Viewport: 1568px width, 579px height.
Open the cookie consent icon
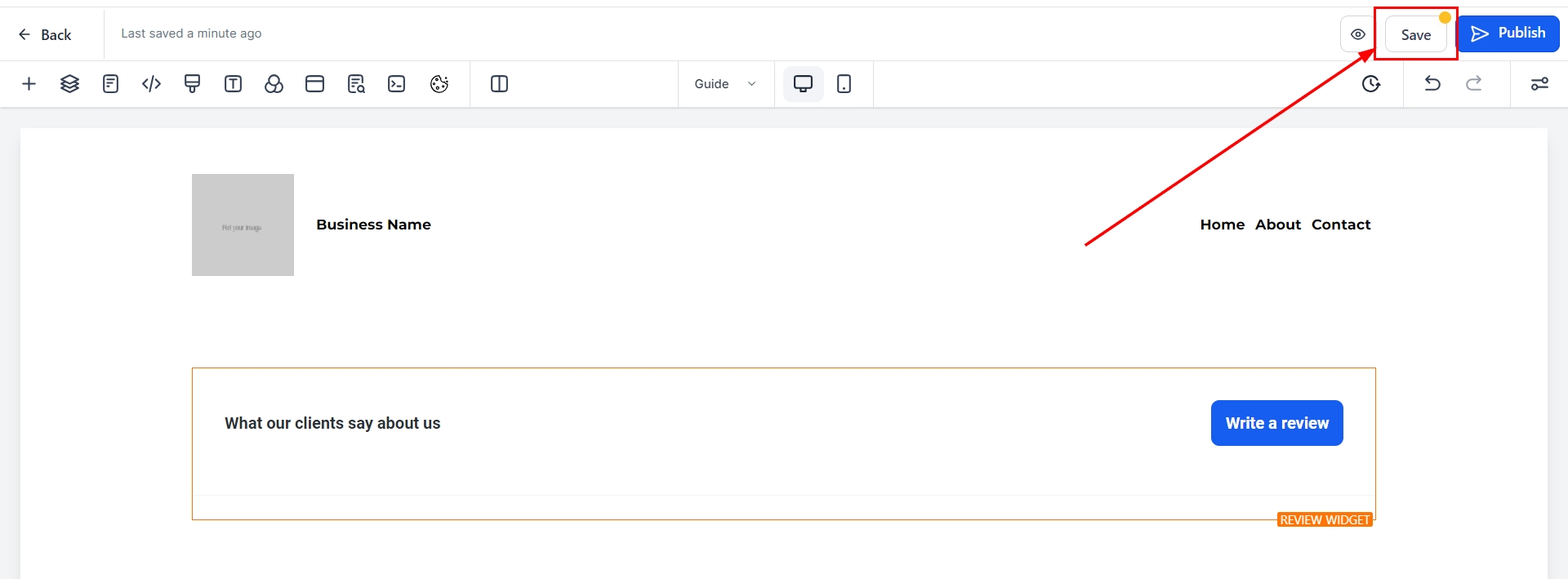439,84
